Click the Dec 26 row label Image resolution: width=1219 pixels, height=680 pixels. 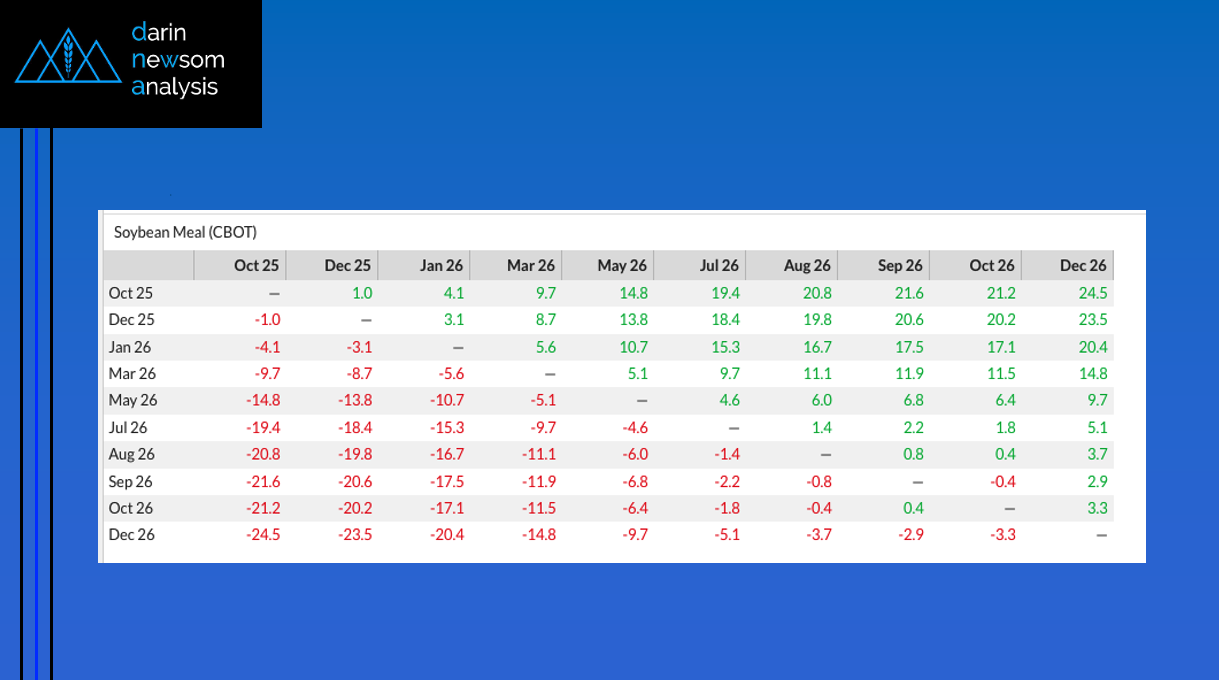point(131,535)
